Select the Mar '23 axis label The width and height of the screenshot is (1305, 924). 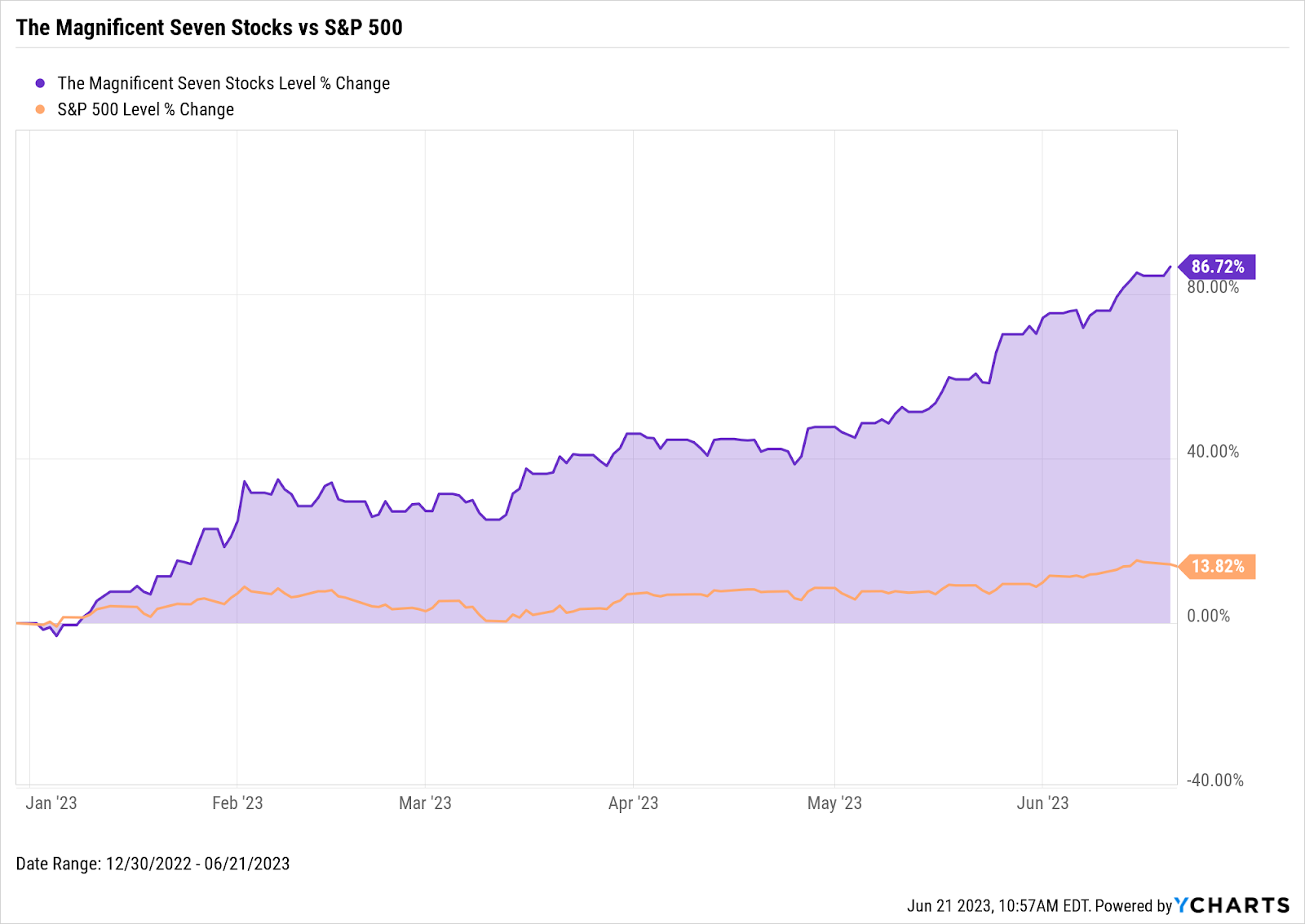pos(425,803)
